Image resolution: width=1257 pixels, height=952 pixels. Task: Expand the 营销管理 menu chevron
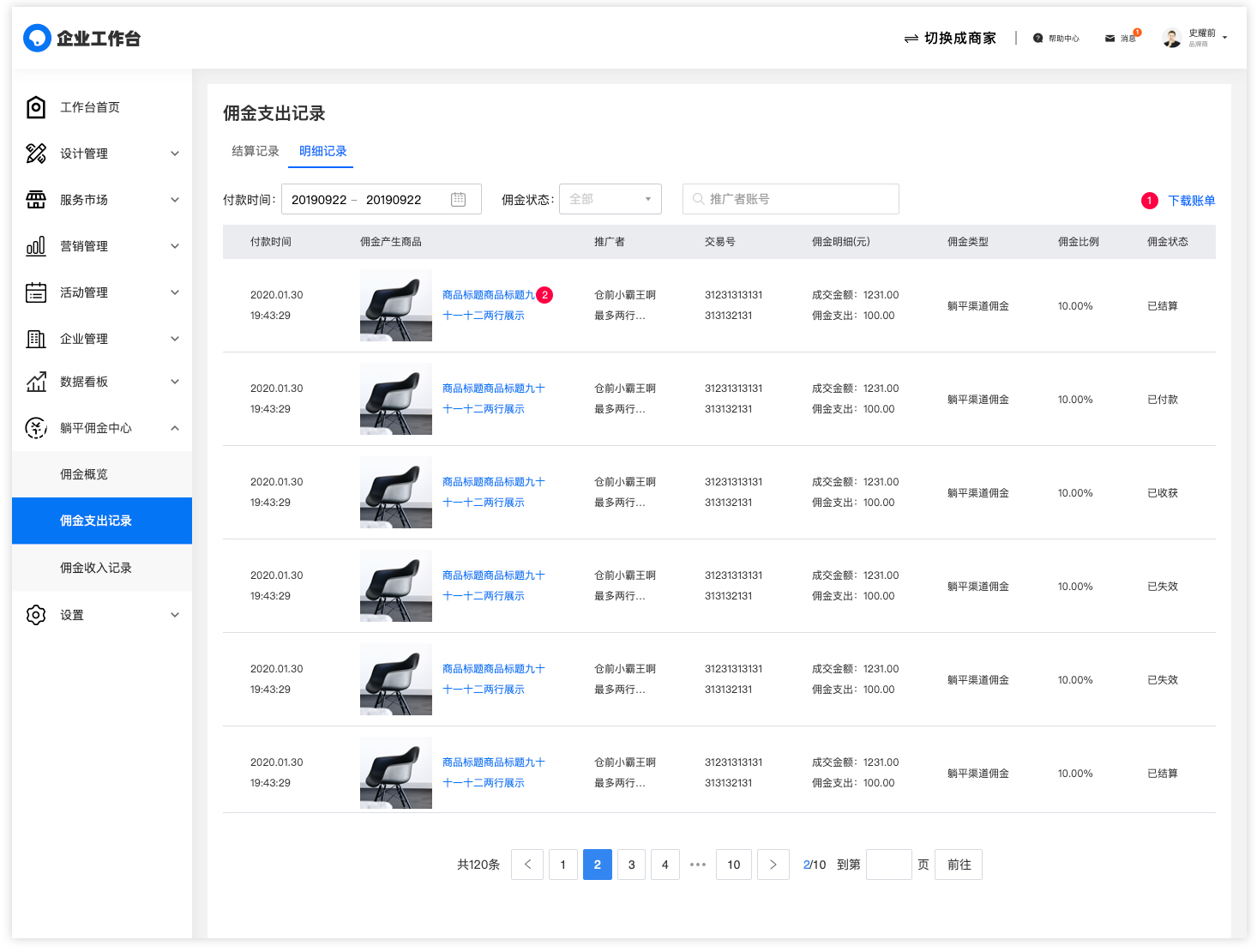coord(175,246)
